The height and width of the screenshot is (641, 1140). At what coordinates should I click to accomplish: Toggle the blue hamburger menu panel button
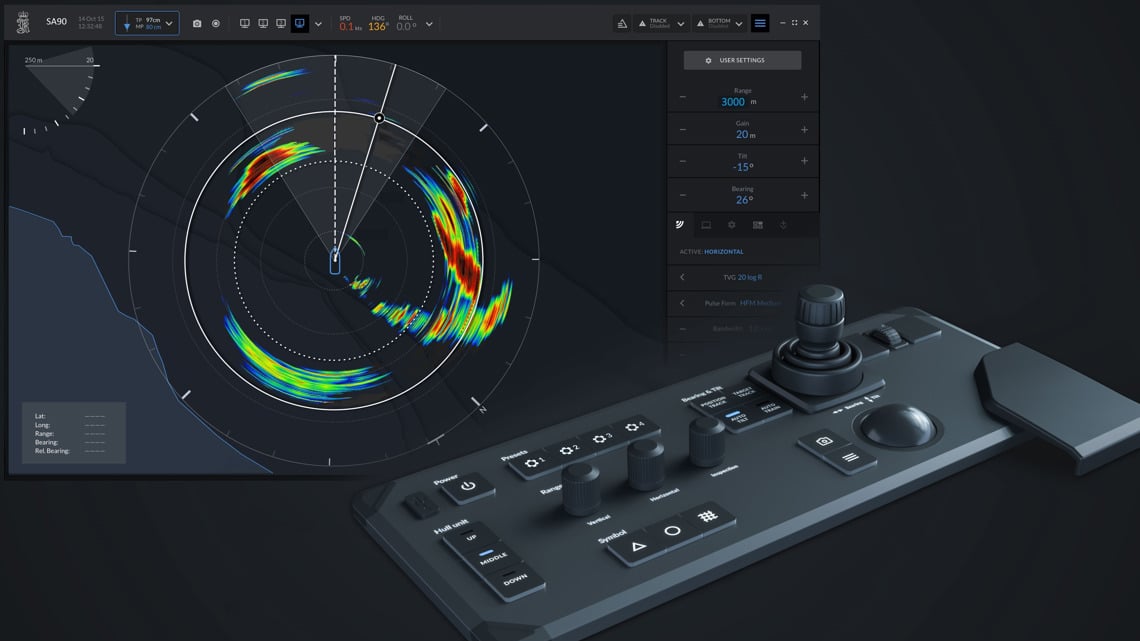760,23
